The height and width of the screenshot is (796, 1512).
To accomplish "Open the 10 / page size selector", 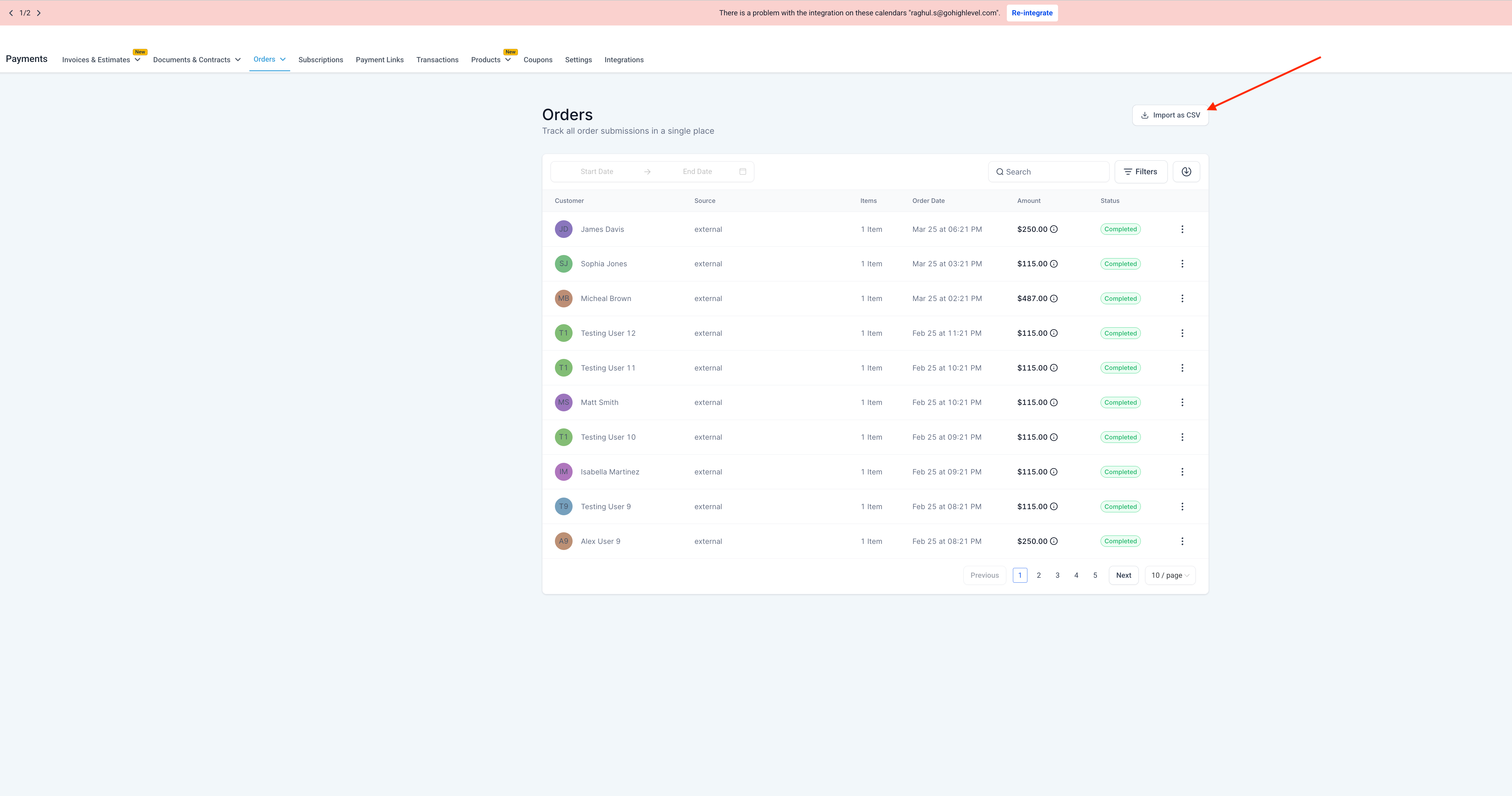I will click(x=1170, y=575).
